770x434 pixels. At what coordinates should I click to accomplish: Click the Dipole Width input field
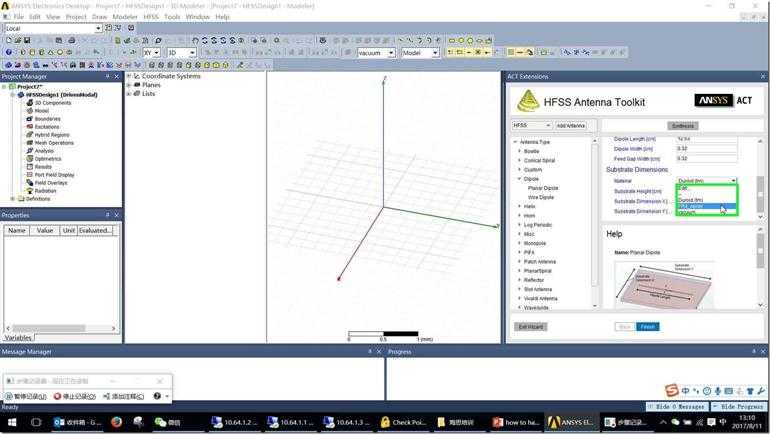pyautogui.click(x=707, y=149)
